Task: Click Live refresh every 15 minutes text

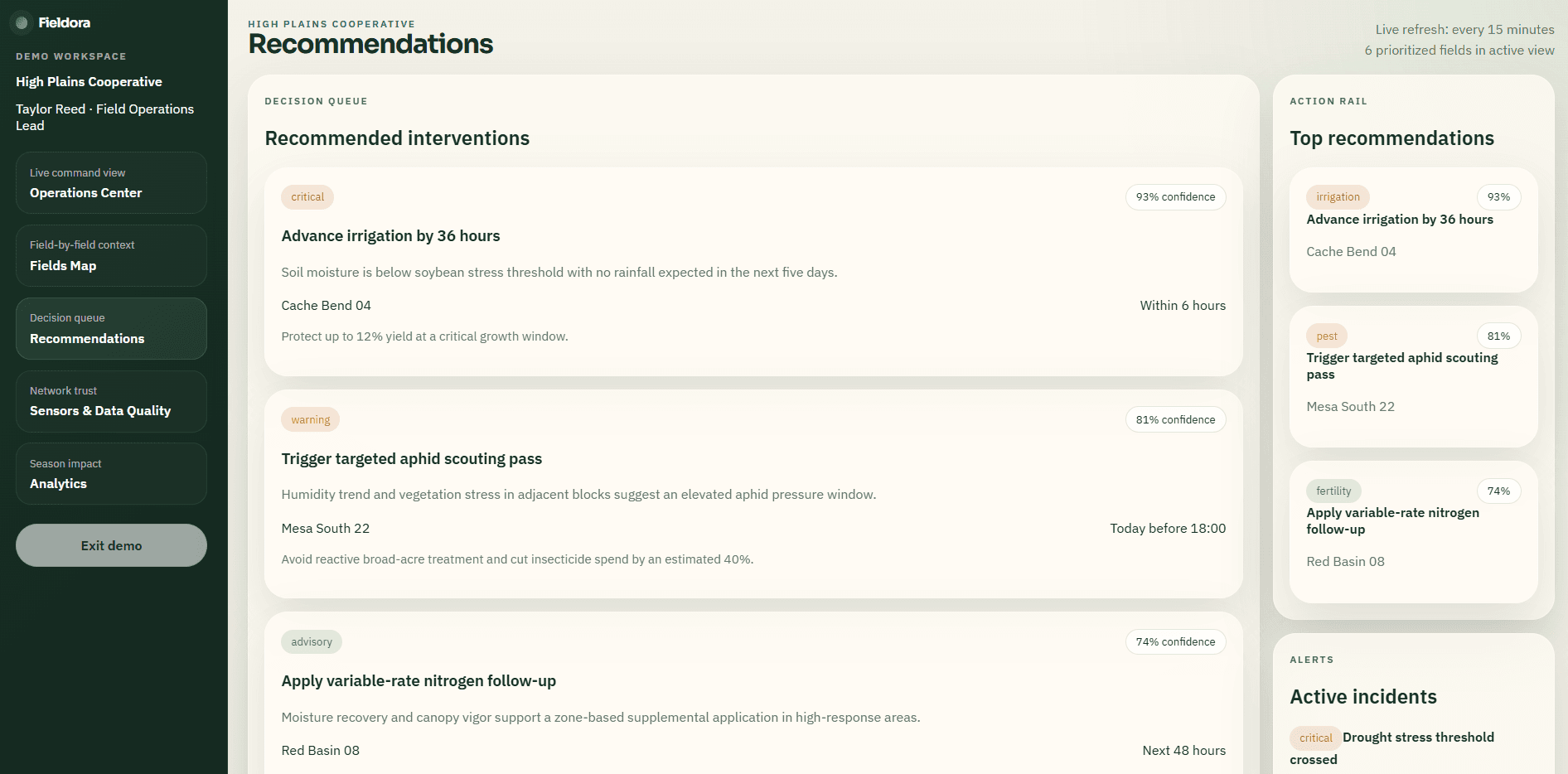Action: [x=1464, y=29]
